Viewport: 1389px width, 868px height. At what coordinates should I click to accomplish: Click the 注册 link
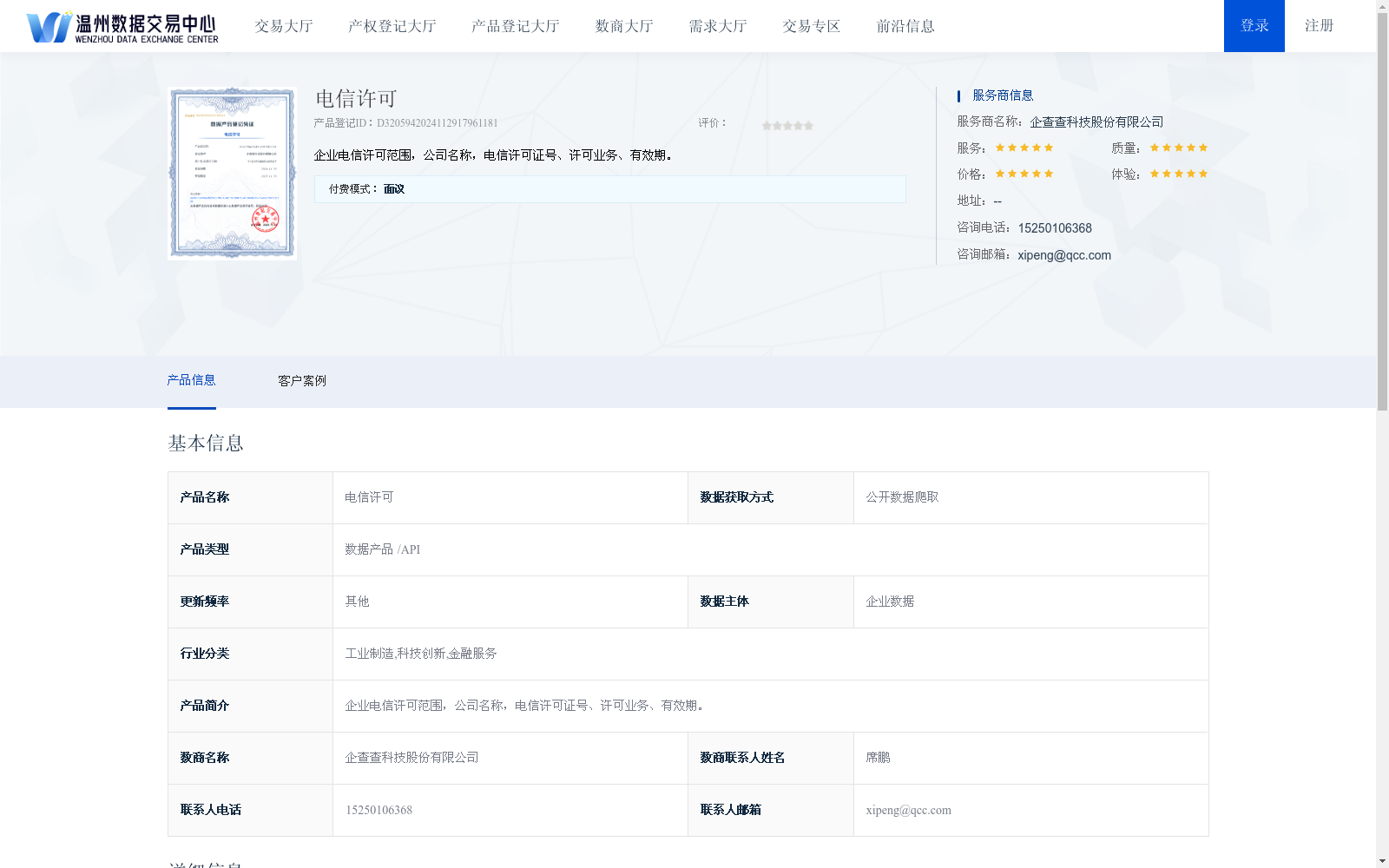[1320, 26]
